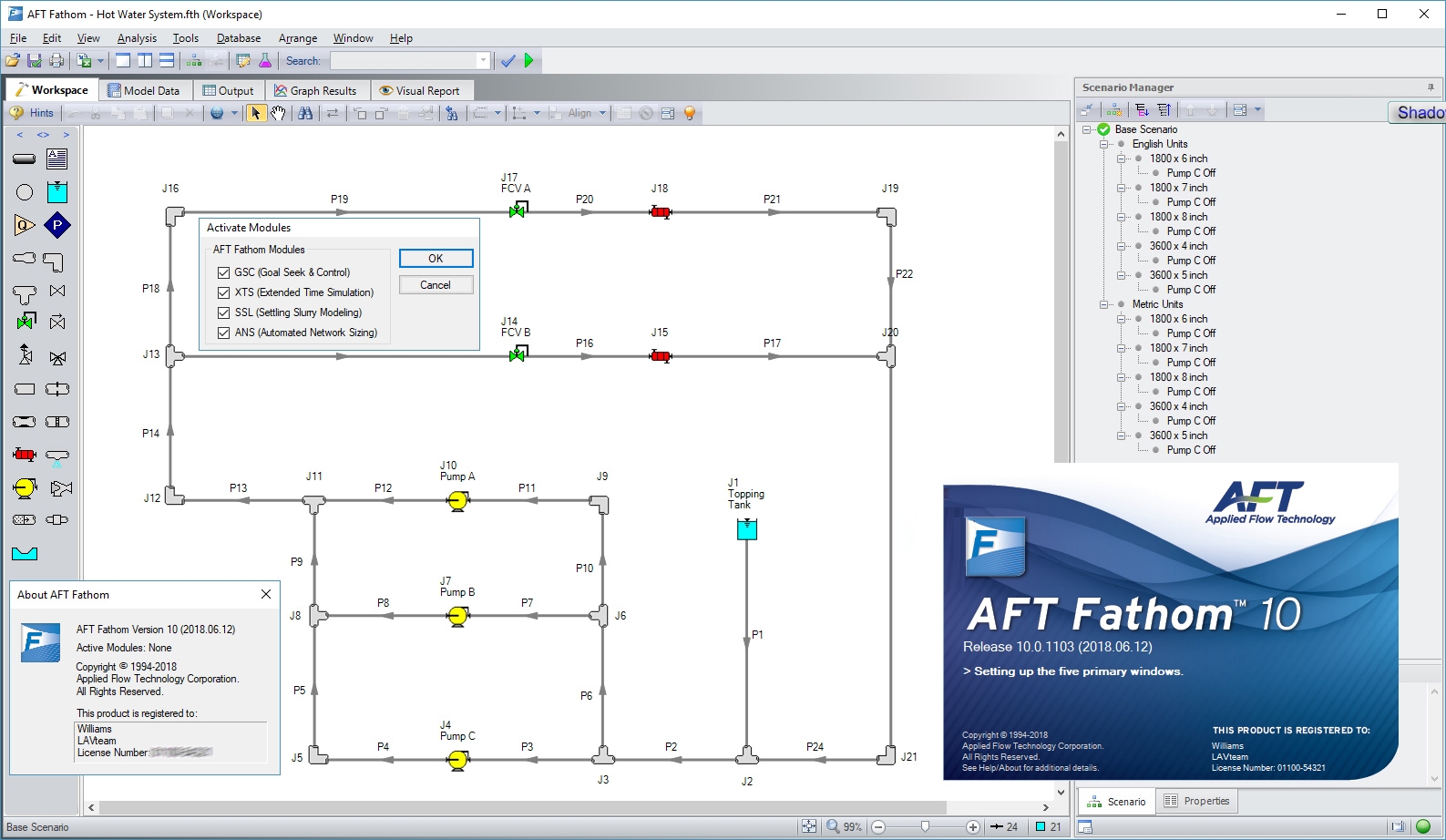Select the tee junction icon in toolbox
The width and height of the screenshot is (1446, 840).
pos(25,293)
